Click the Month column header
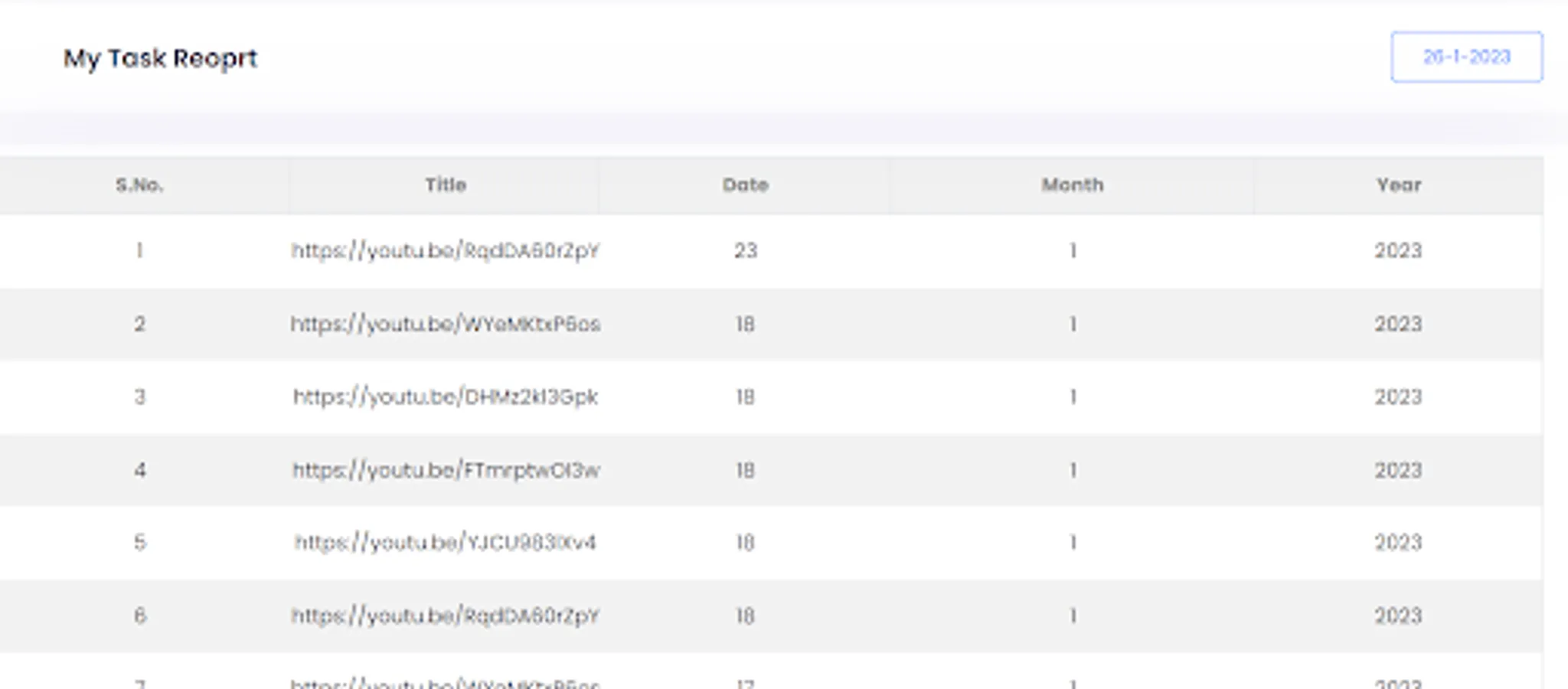 (1073, 184)
